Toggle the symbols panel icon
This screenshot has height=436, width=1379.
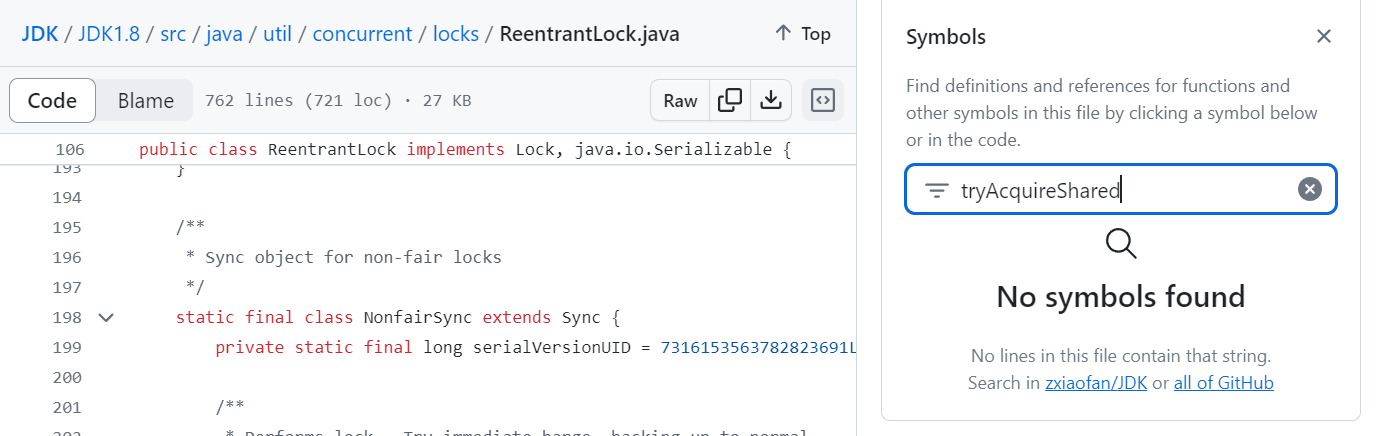pos(823,100)
